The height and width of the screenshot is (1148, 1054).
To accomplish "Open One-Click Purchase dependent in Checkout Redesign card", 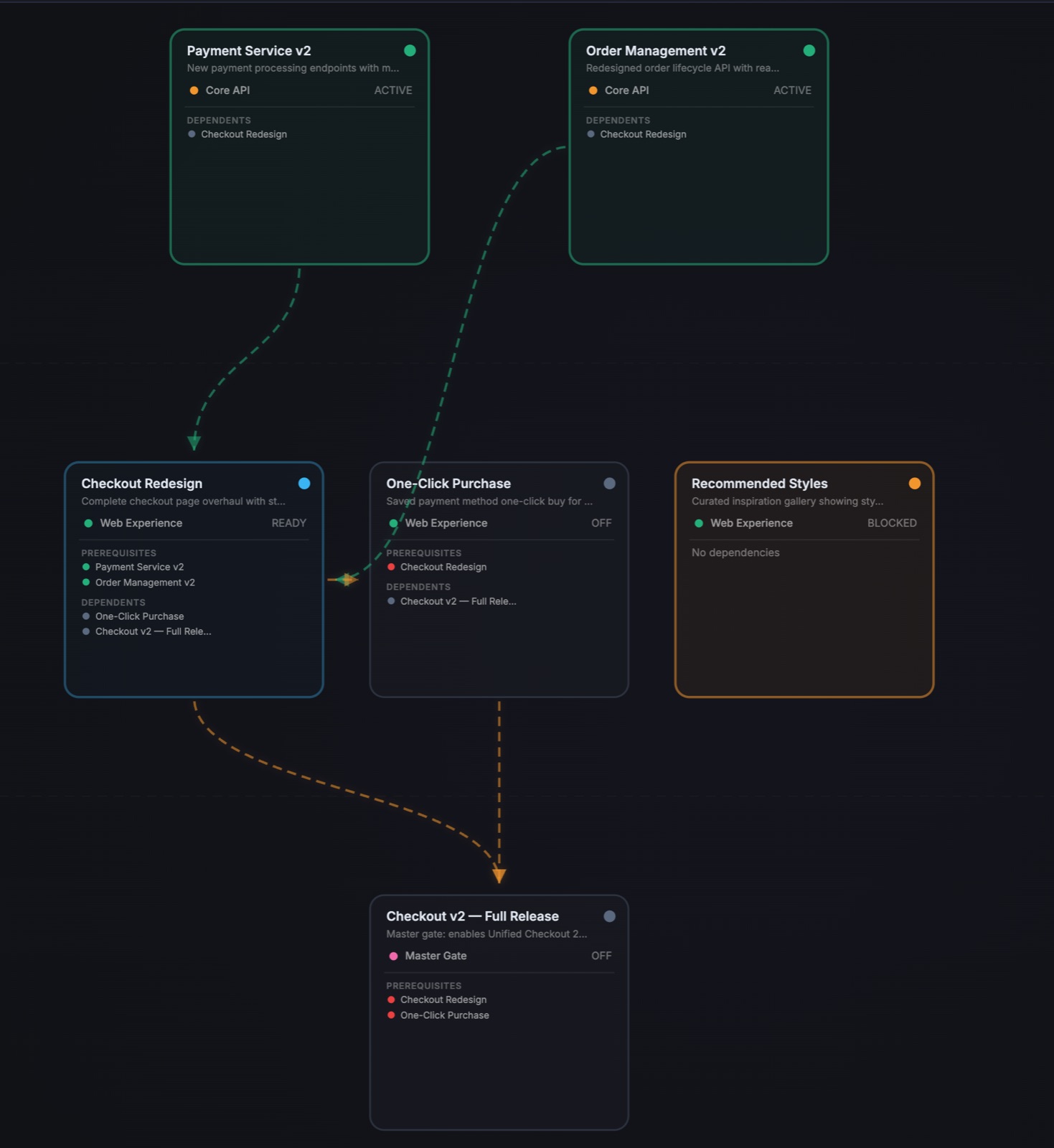I will pyautogui.click(x=139, y=616).
